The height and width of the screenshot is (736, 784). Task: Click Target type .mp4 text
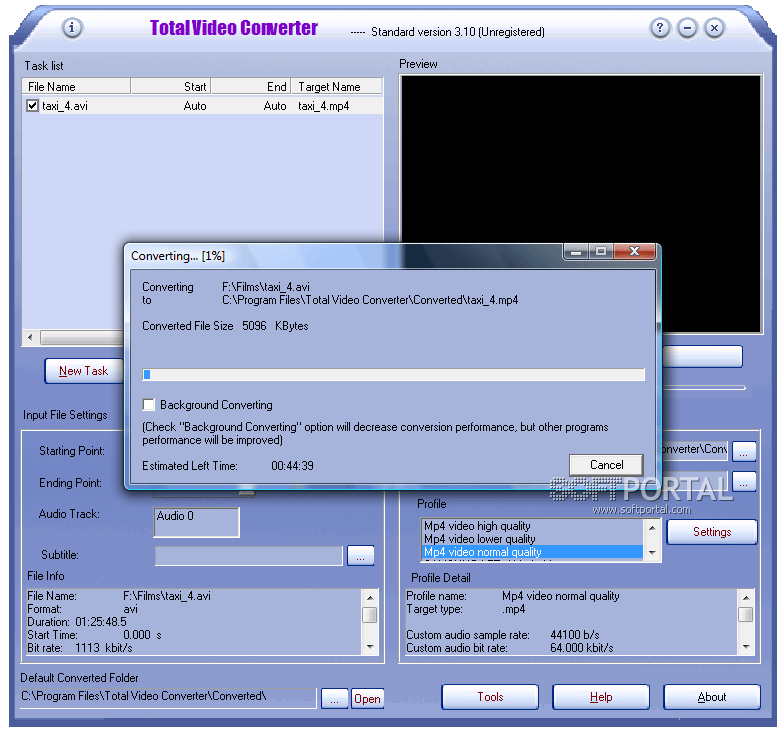[x=466, y=608]
